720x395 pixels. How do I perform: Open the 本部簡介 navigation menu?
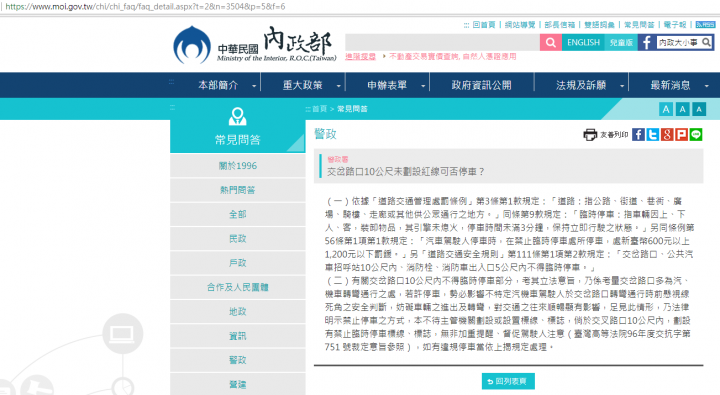218,85
